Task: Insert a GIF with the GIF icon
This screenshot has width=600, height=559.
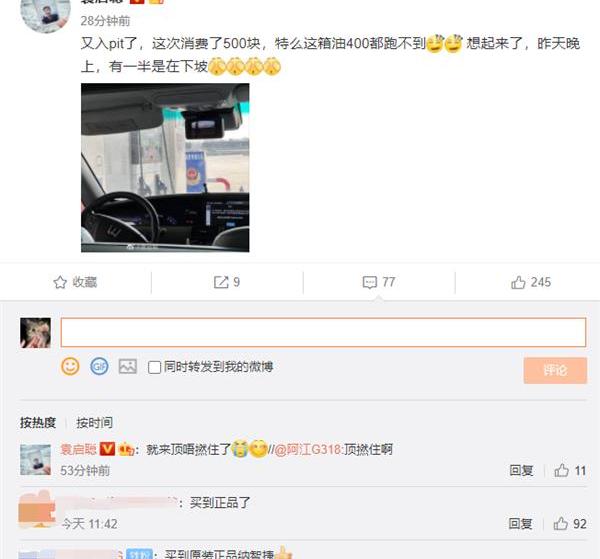Action: click(99, 367)
